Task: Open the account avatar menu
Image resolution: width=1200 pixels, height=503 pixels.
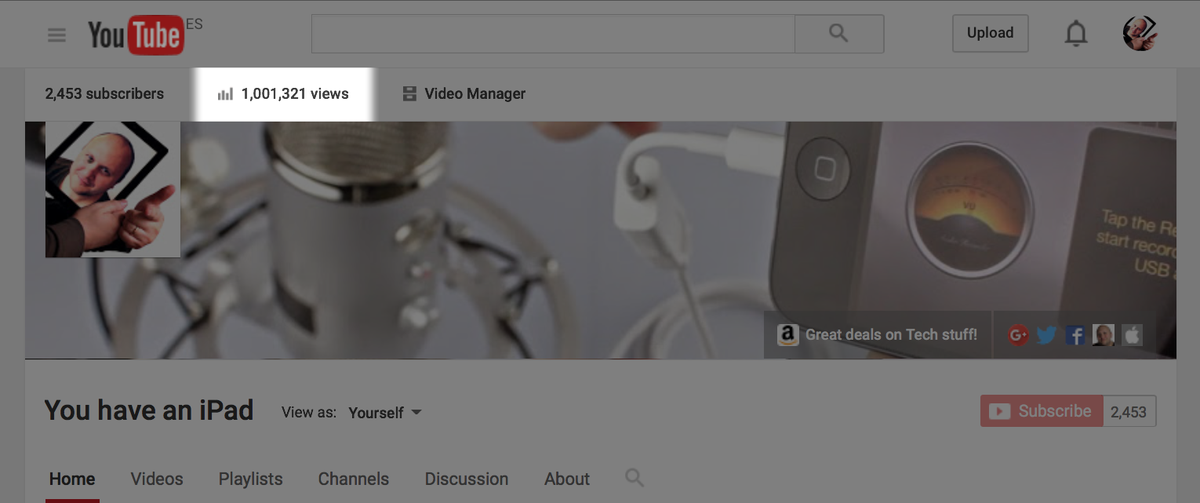Action: coord(1140,33)
